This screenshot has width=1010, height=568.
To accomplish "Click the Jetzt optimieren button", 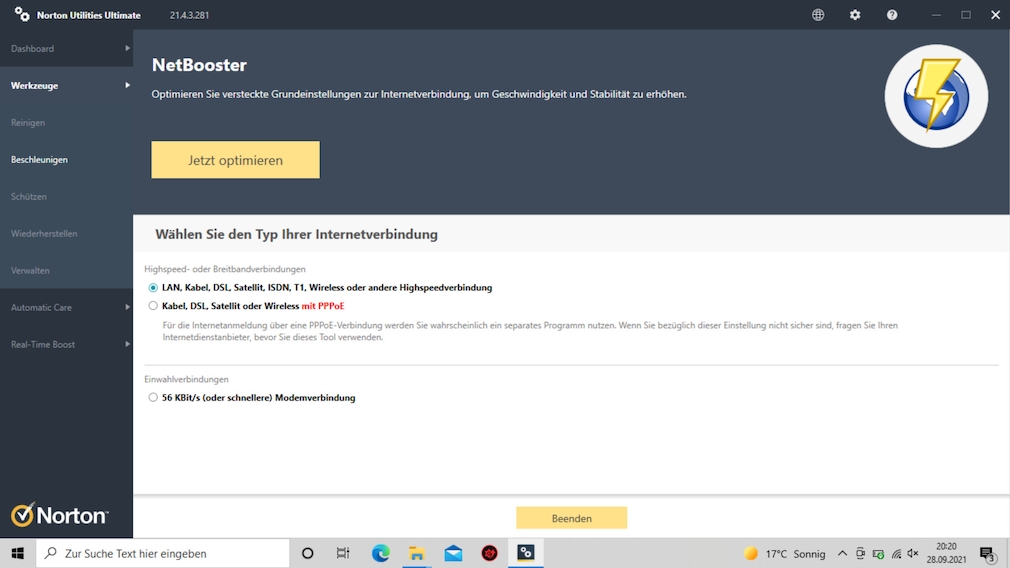I will pyautogui.click(x=235, y=160).
